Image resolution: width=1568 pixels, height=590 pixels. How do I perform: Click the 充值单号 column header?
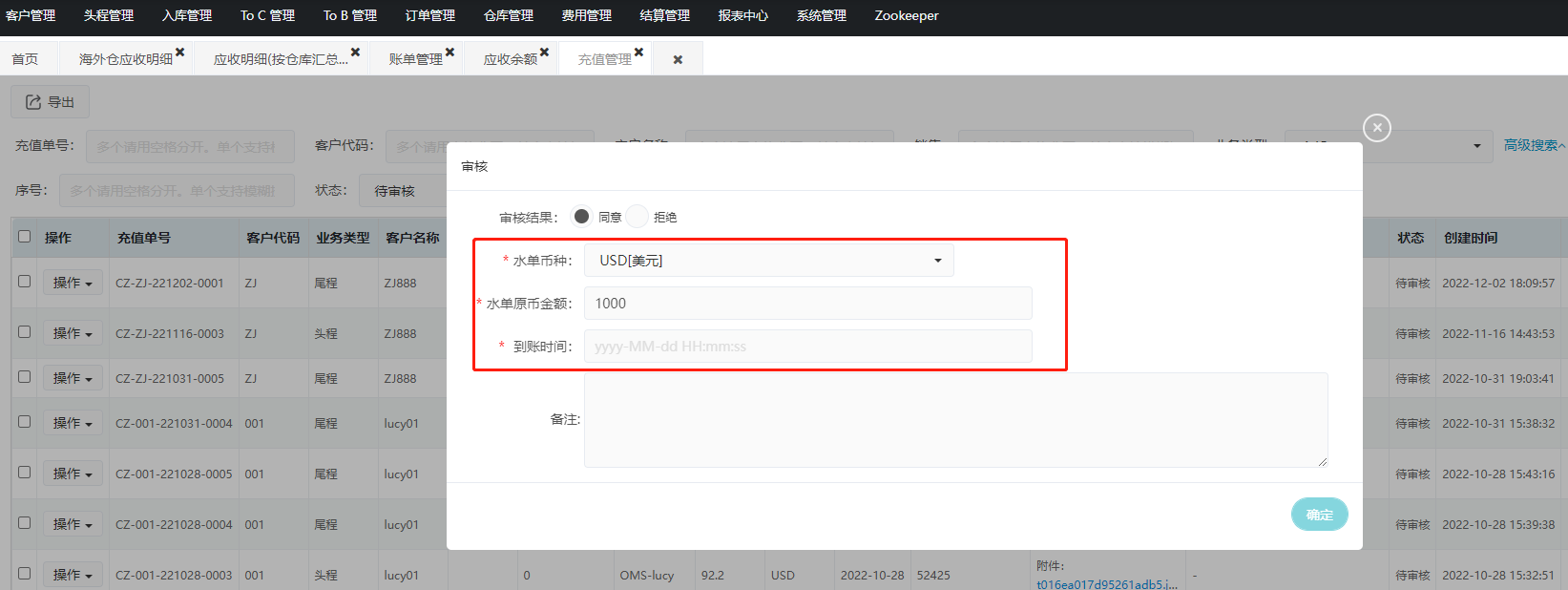144,238
